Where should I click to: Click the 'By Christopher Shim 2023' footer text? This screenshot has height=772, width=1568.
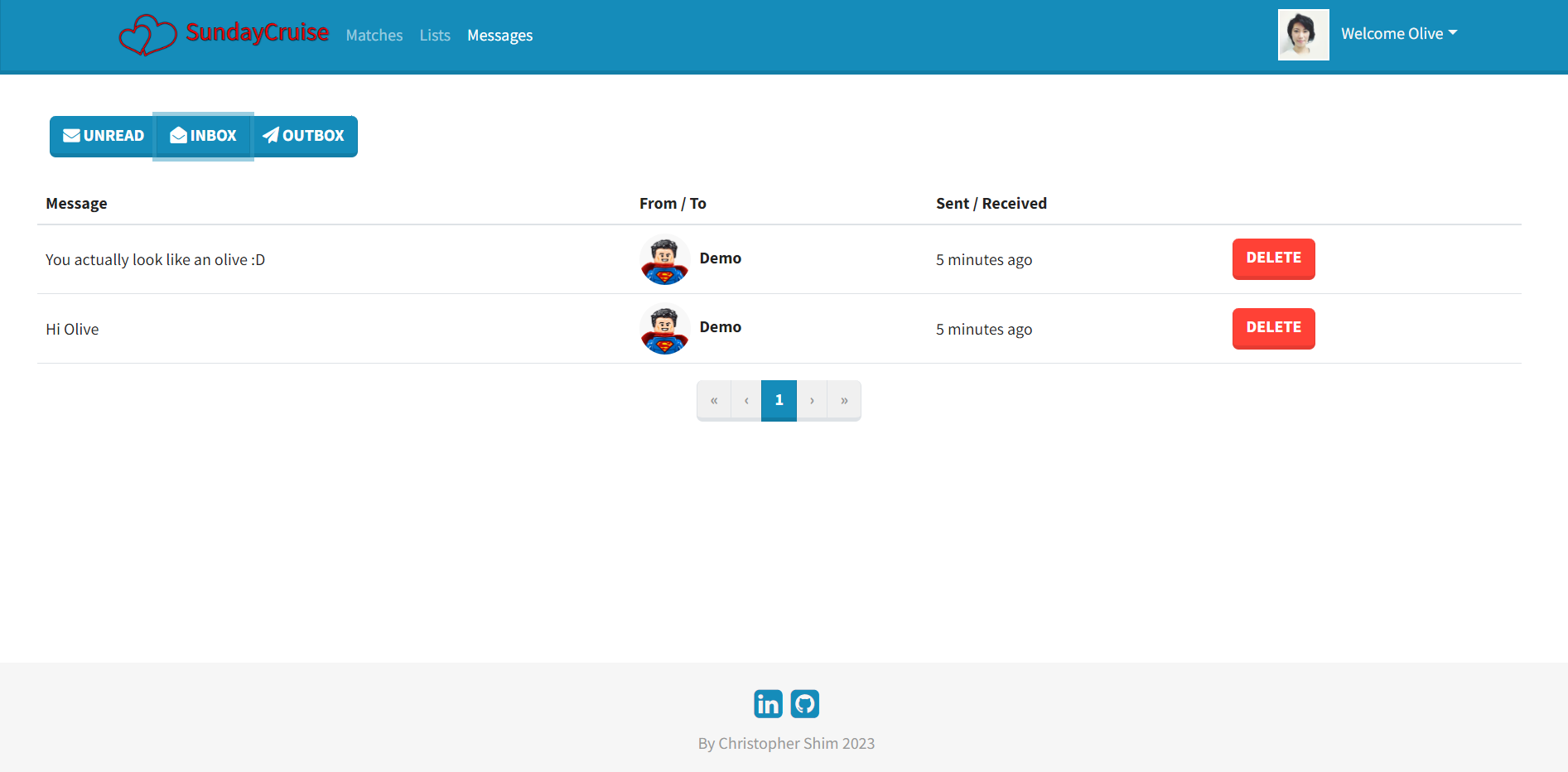[786, 744]
